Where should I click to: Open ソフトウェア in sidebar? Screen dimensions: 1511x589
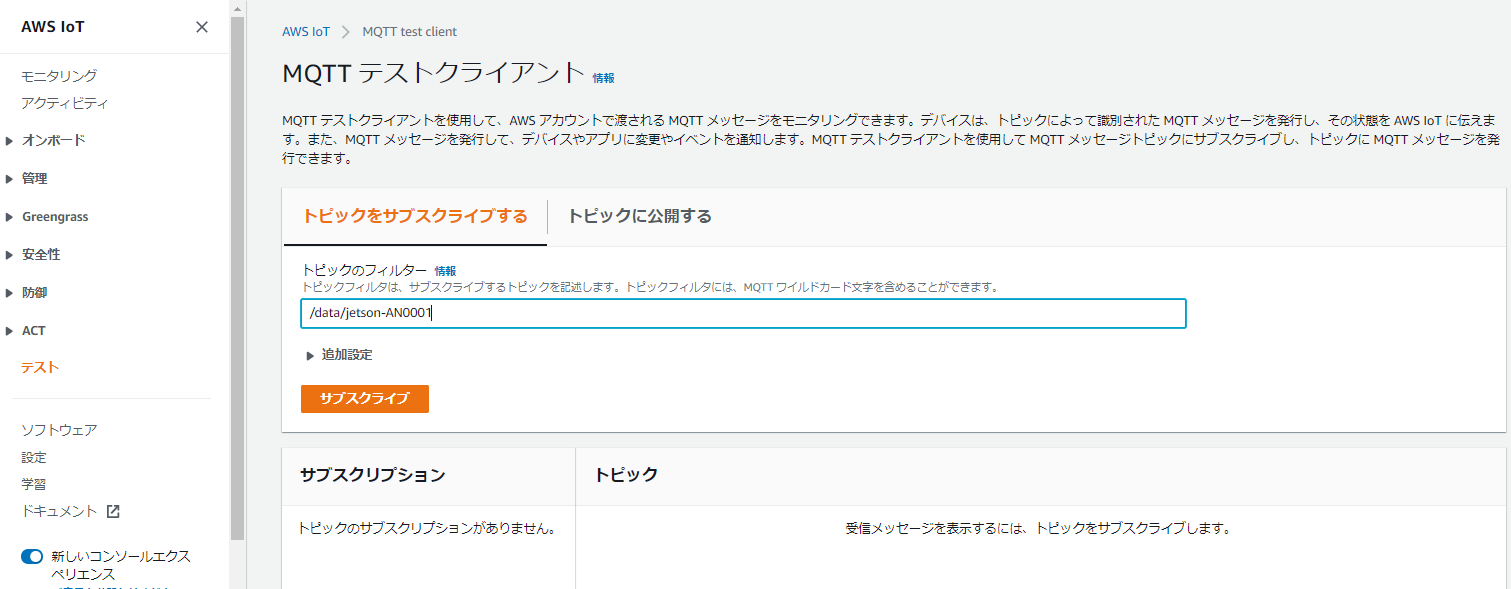(59, 430)
